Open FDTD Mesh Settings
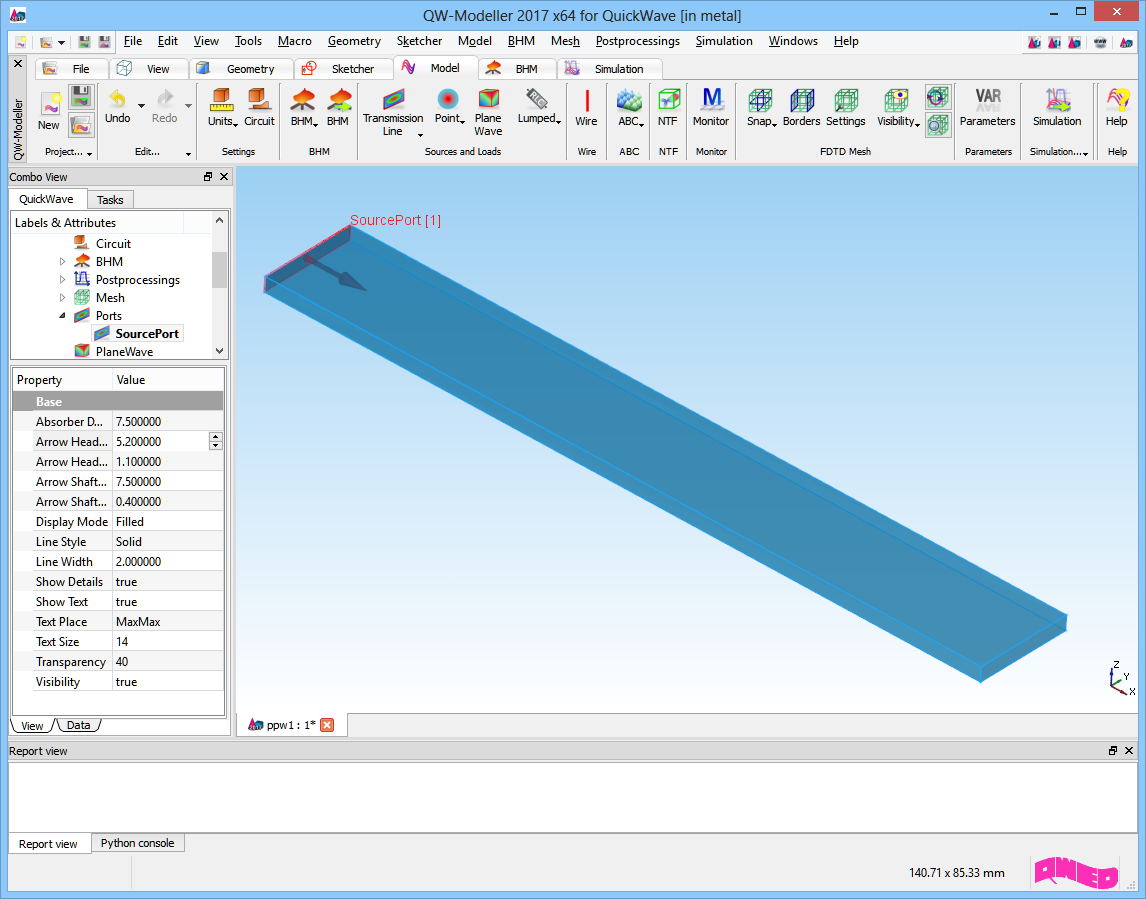1146x899 pixels. [846, 107]
